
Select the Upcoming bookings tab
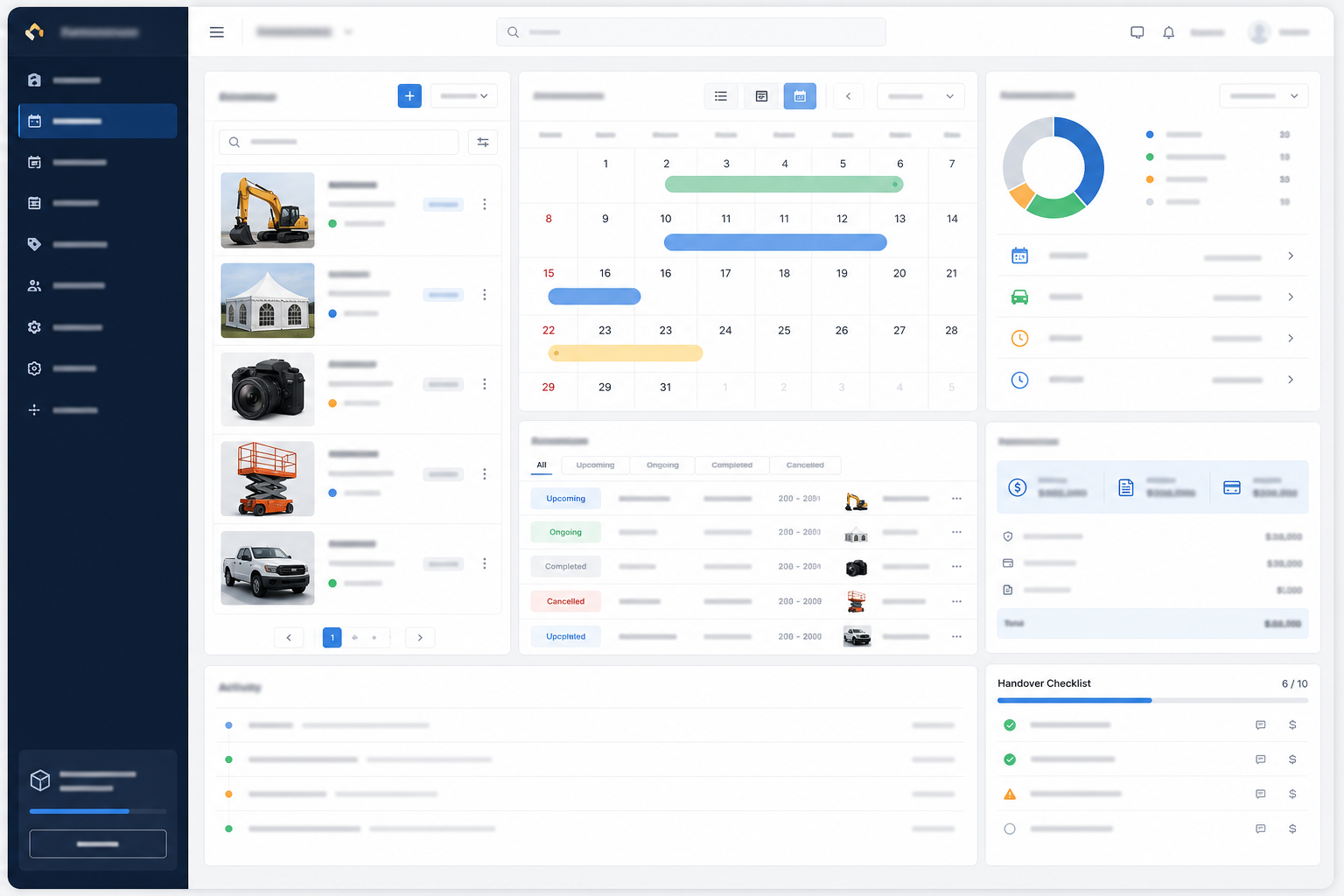coord(595,465)
